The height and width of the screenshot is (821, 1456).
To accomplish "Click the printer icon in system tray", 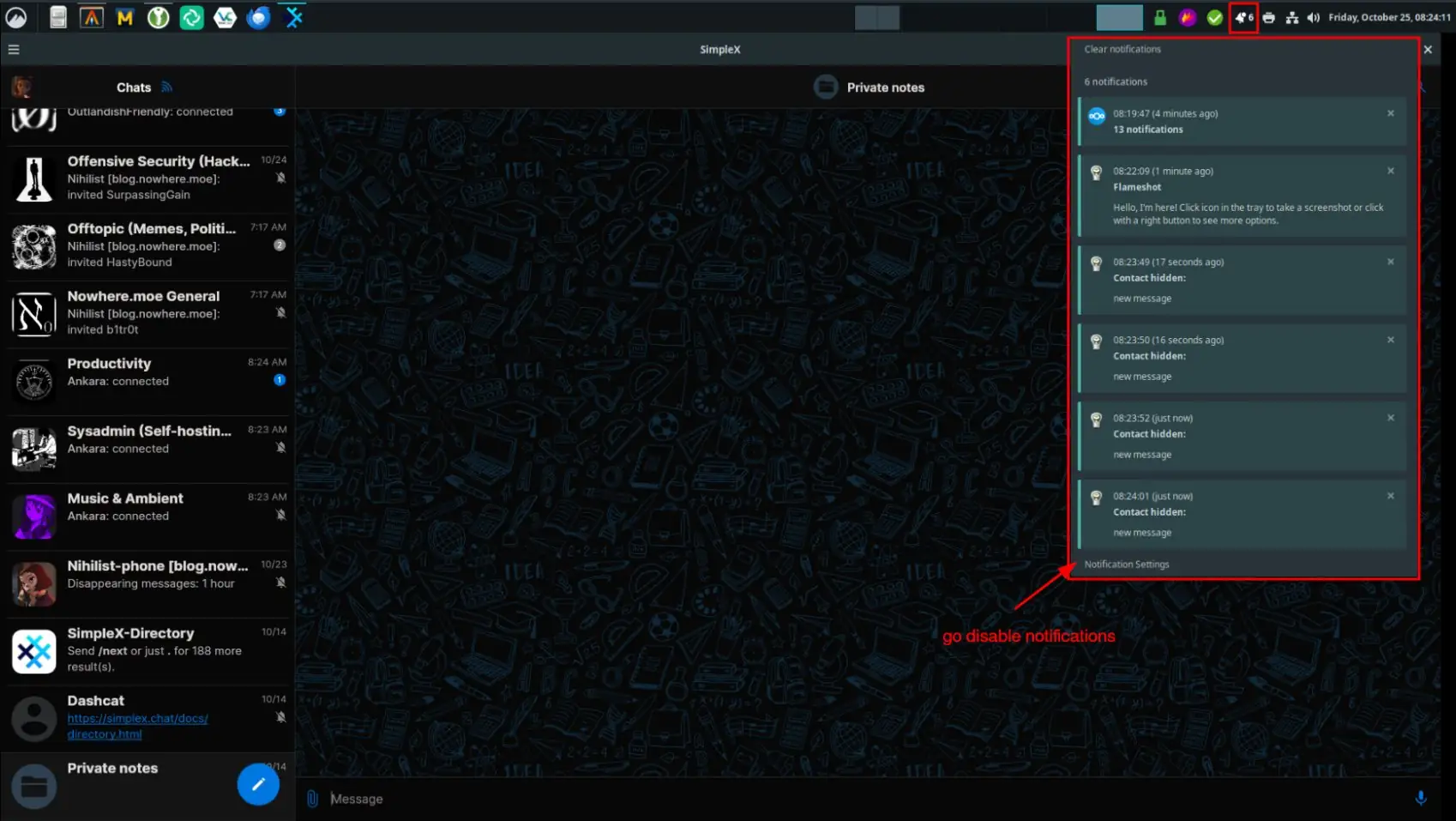I will pyautogui.click(x=1268, y=18).
